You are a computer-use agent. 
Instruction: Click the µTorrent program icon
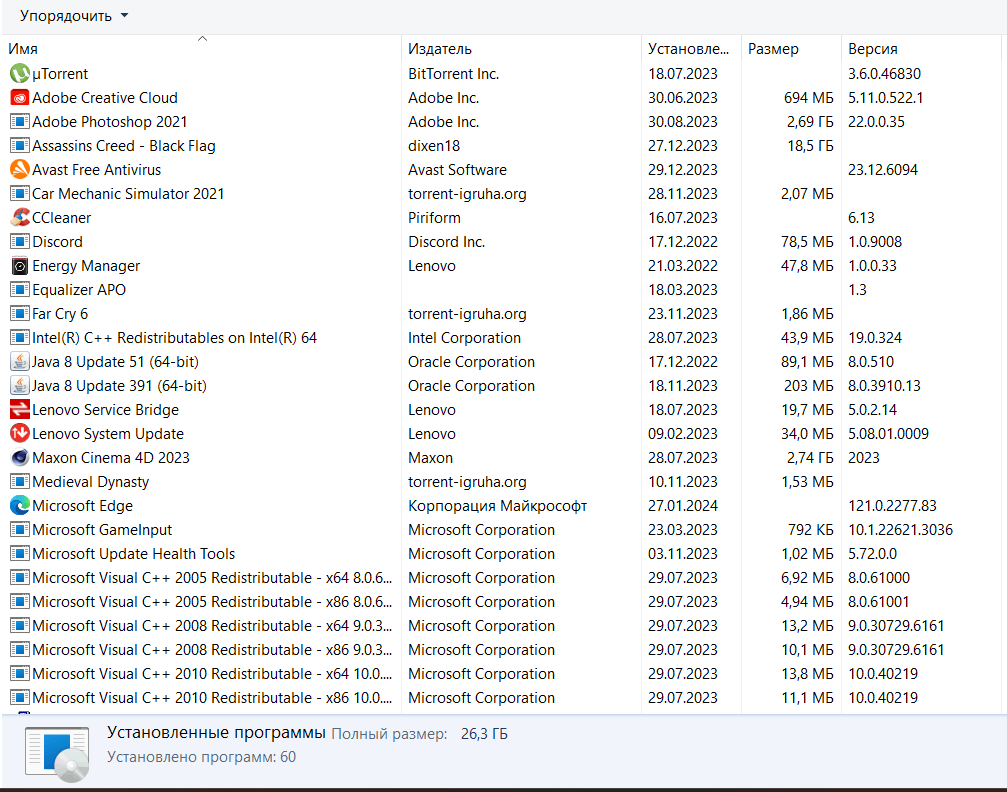[x=20, y=74]
